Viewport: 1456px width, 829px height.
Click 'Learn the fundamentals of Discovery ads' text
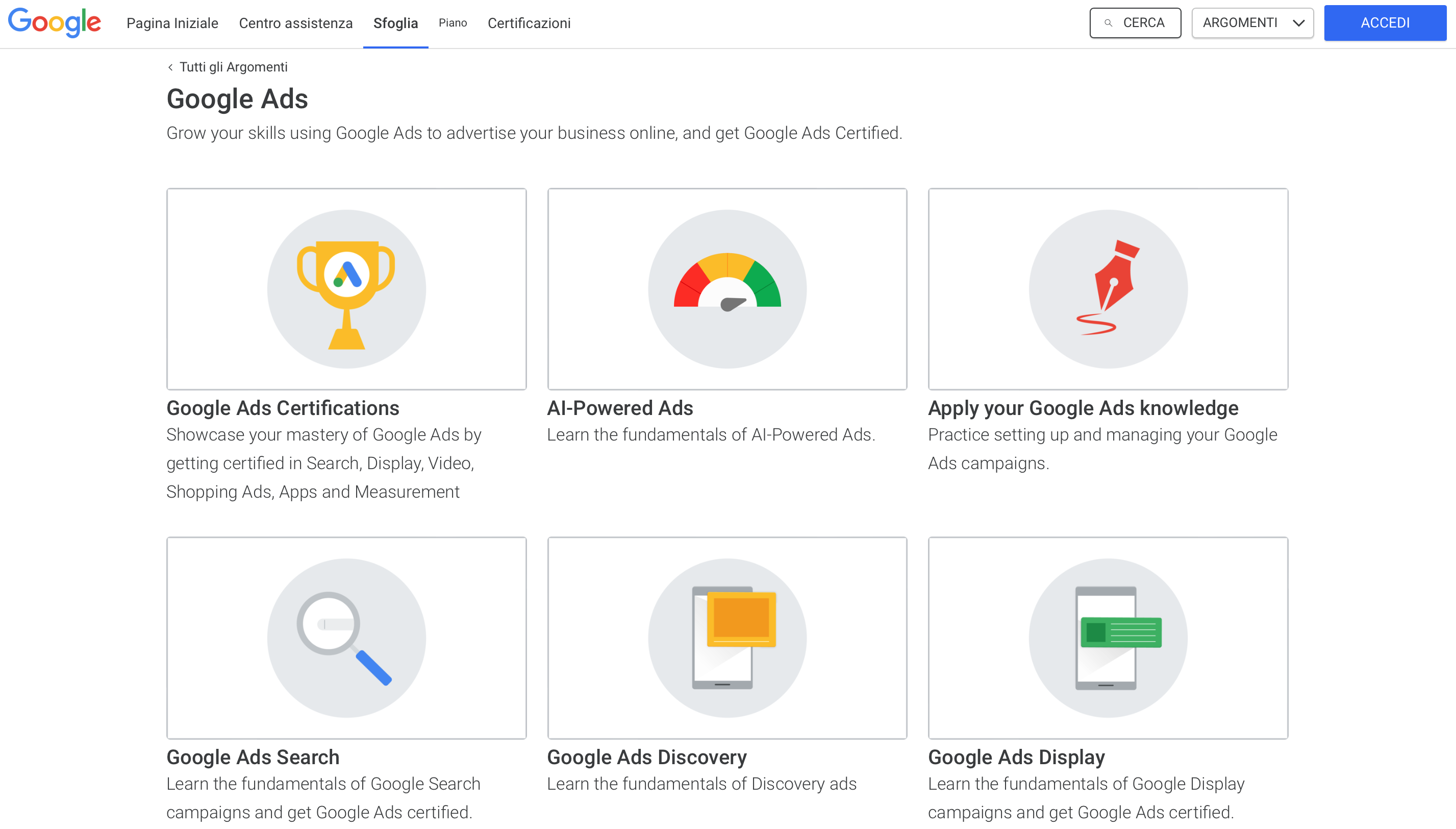point(701,784)
